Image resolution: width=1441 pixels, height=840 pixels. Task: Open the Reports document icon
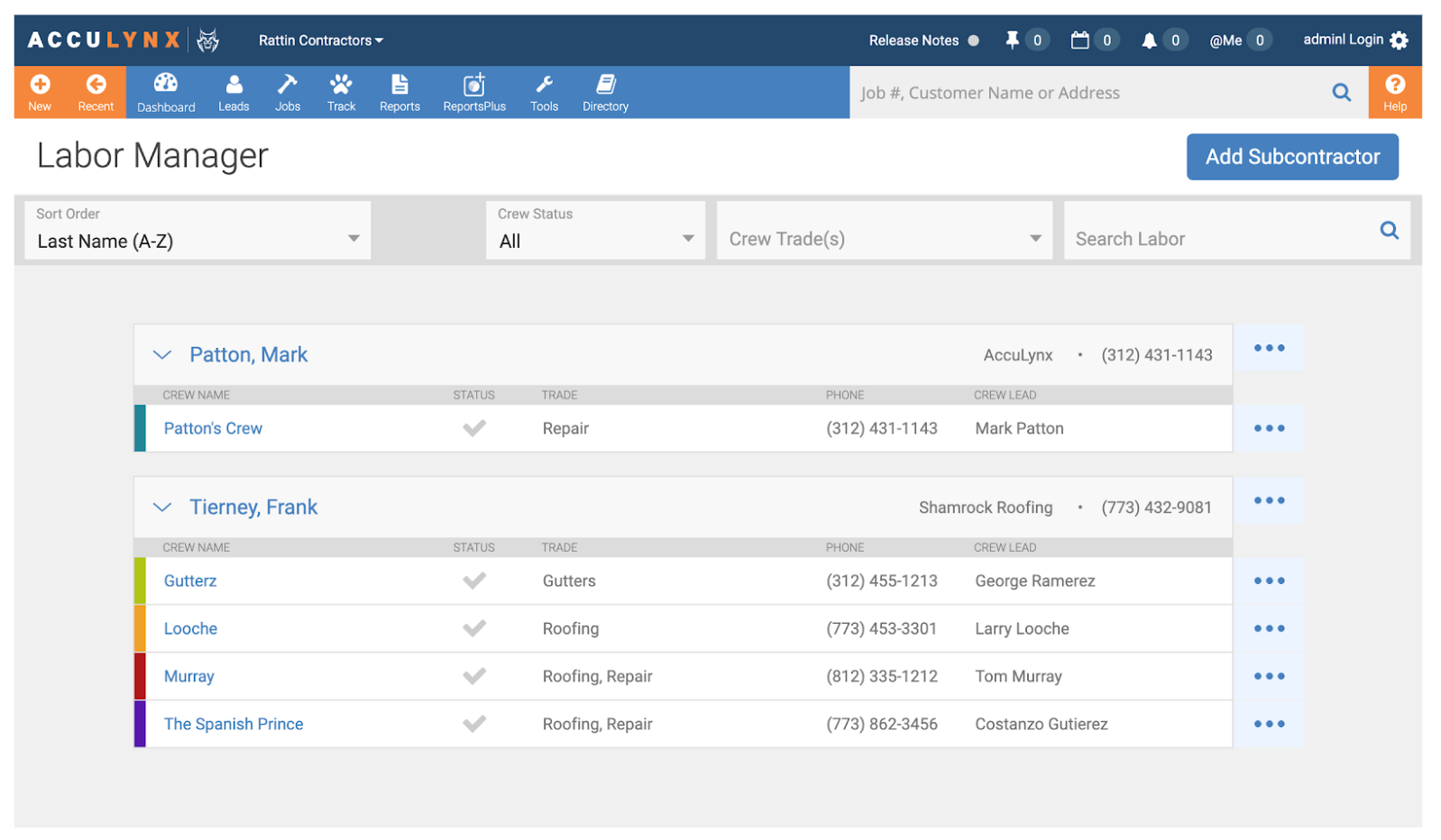pos(399,85)
